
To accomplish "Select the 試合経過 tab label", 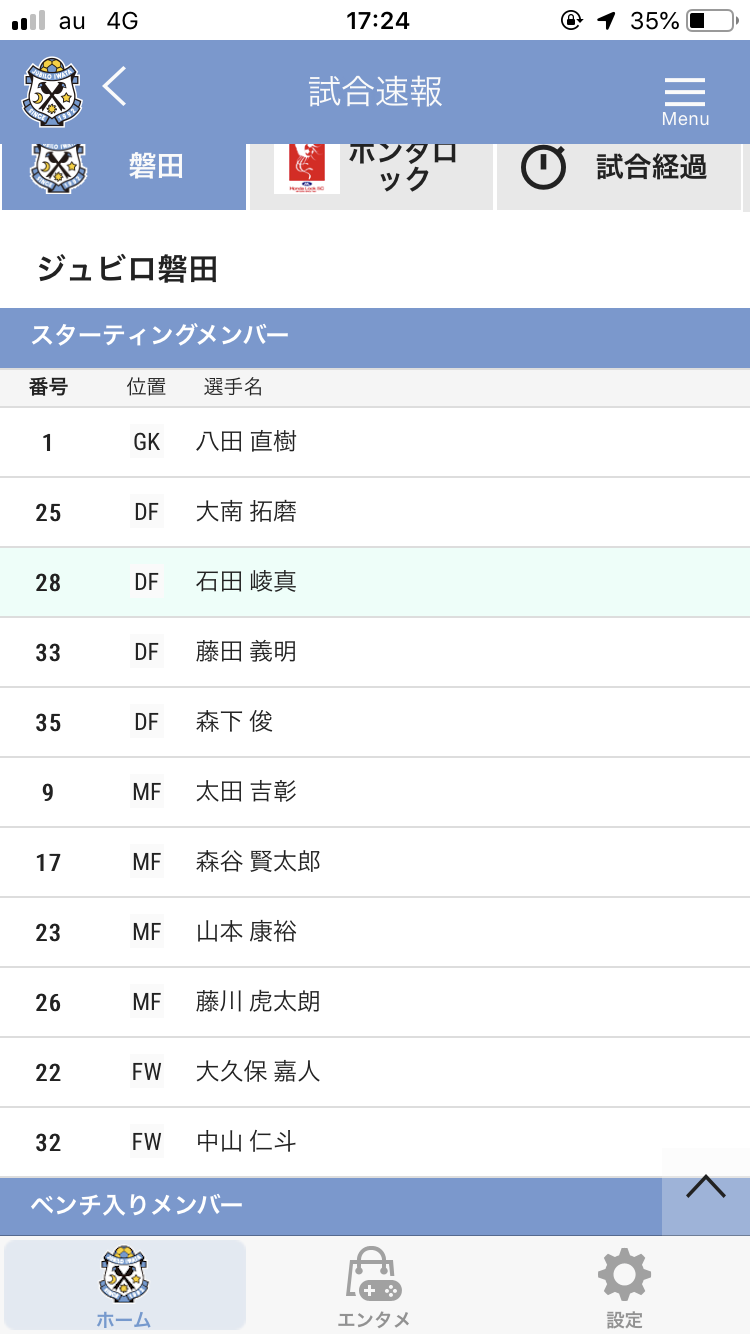I will click(x=652, y=167).
